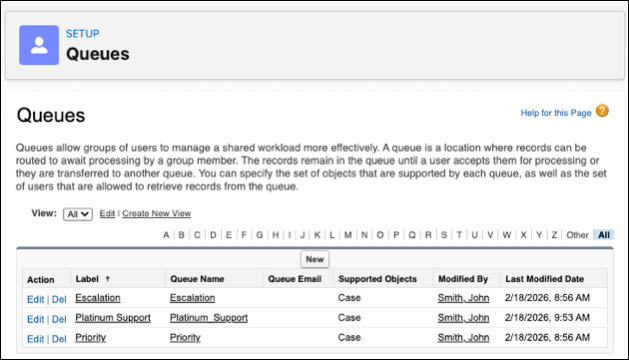629x360 pixels.
Task: Filter queues by letter H
Action: tap(276, 235)
